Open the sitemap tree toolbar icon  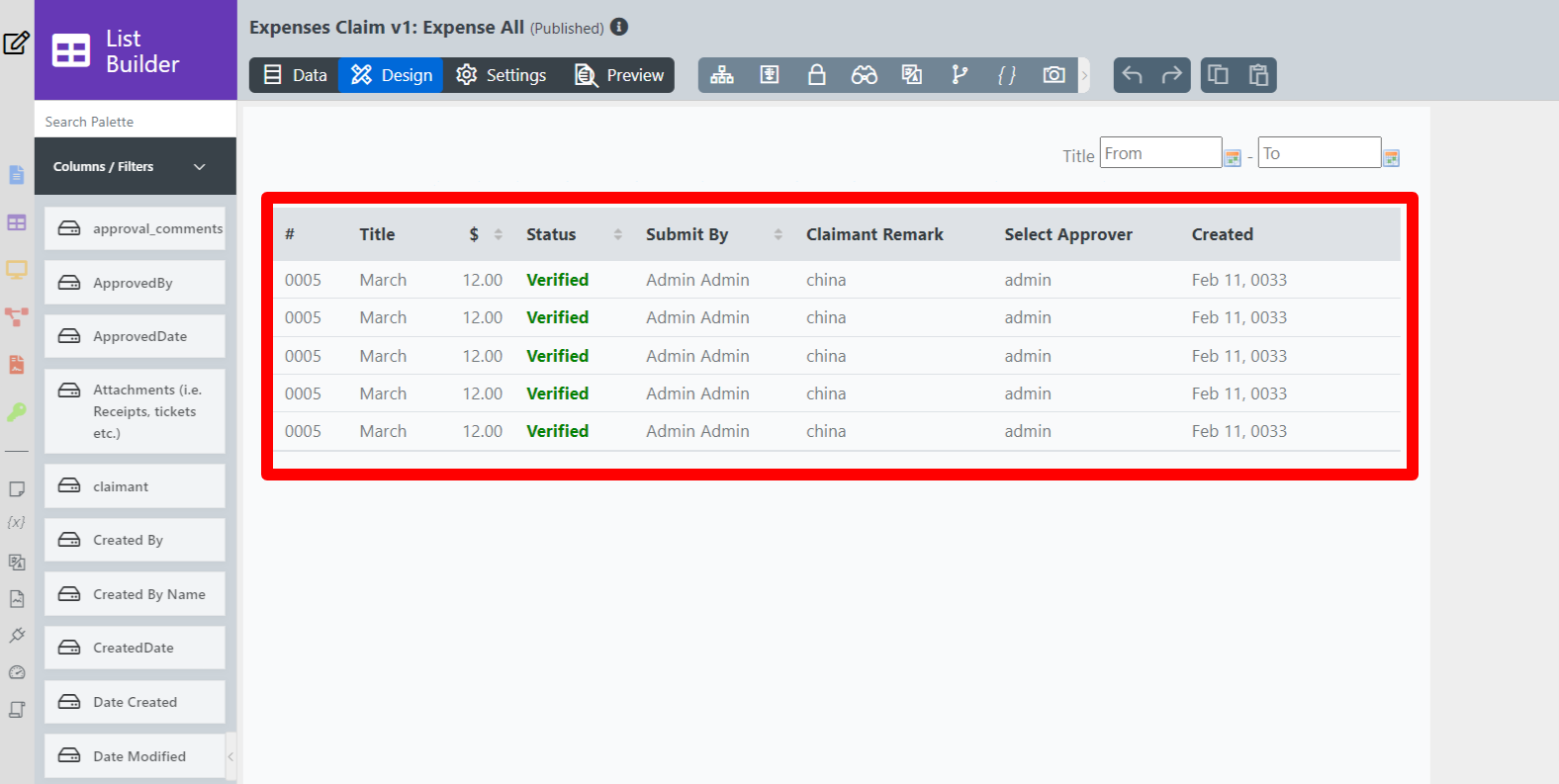click(x=722, y=75)
